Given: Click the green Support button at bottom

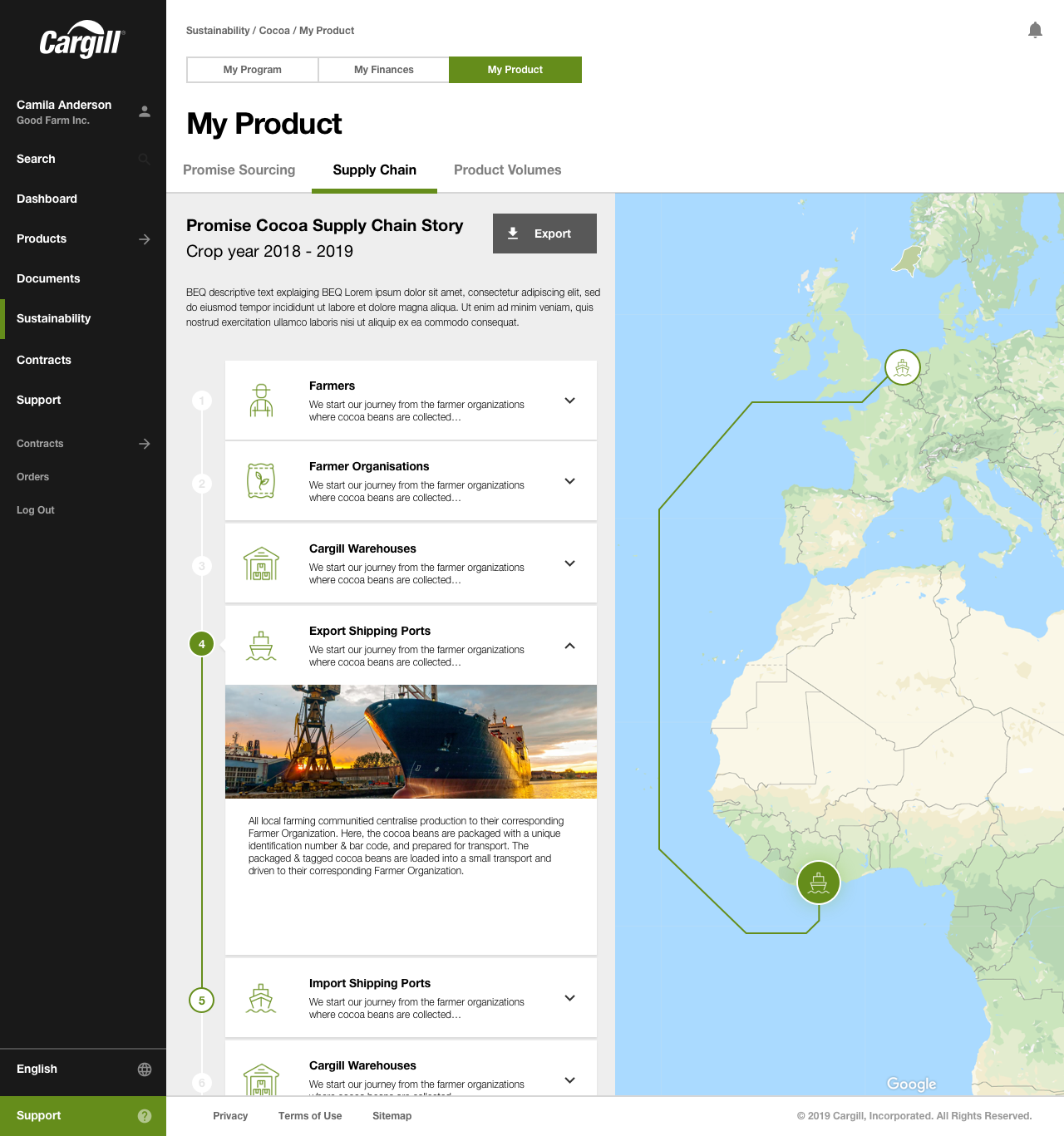Looking at the screenshot, I should [83, 1116].
